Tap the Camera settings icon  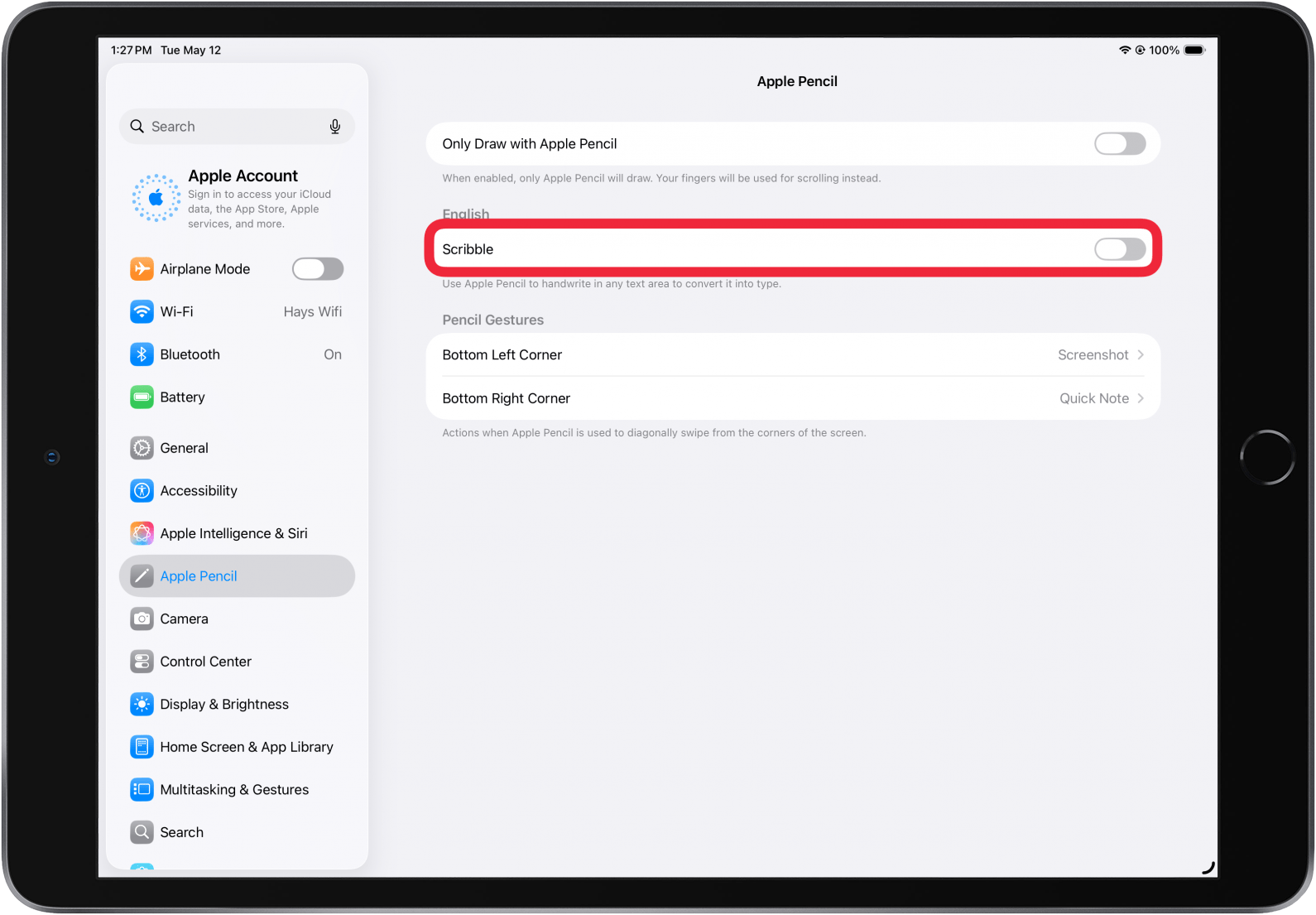click(x=142, y=619)
